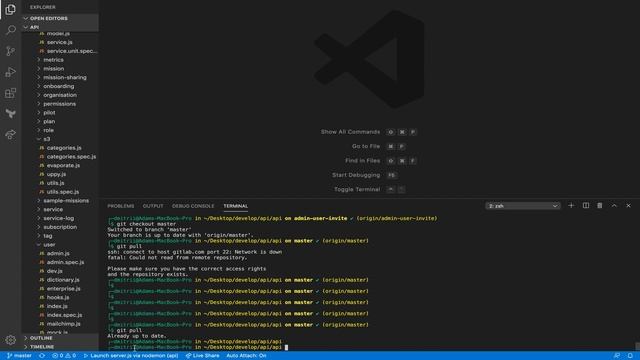Screen dimensions: 640x360
Task: Collapse the OPEN EDITORS section
Action: point(60,18)
